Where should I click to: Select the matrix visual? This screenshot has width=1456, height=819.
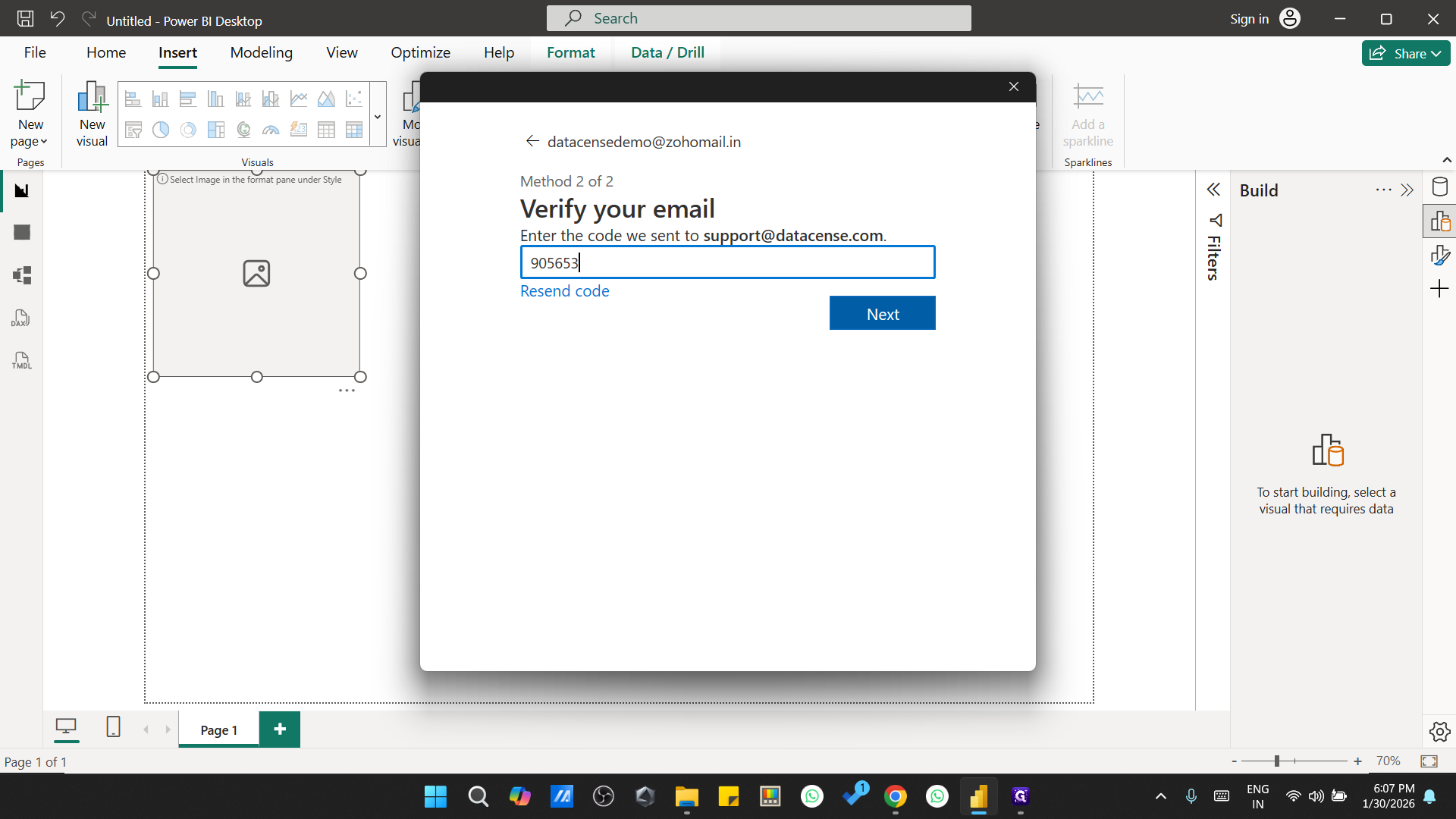click(353, 130)
